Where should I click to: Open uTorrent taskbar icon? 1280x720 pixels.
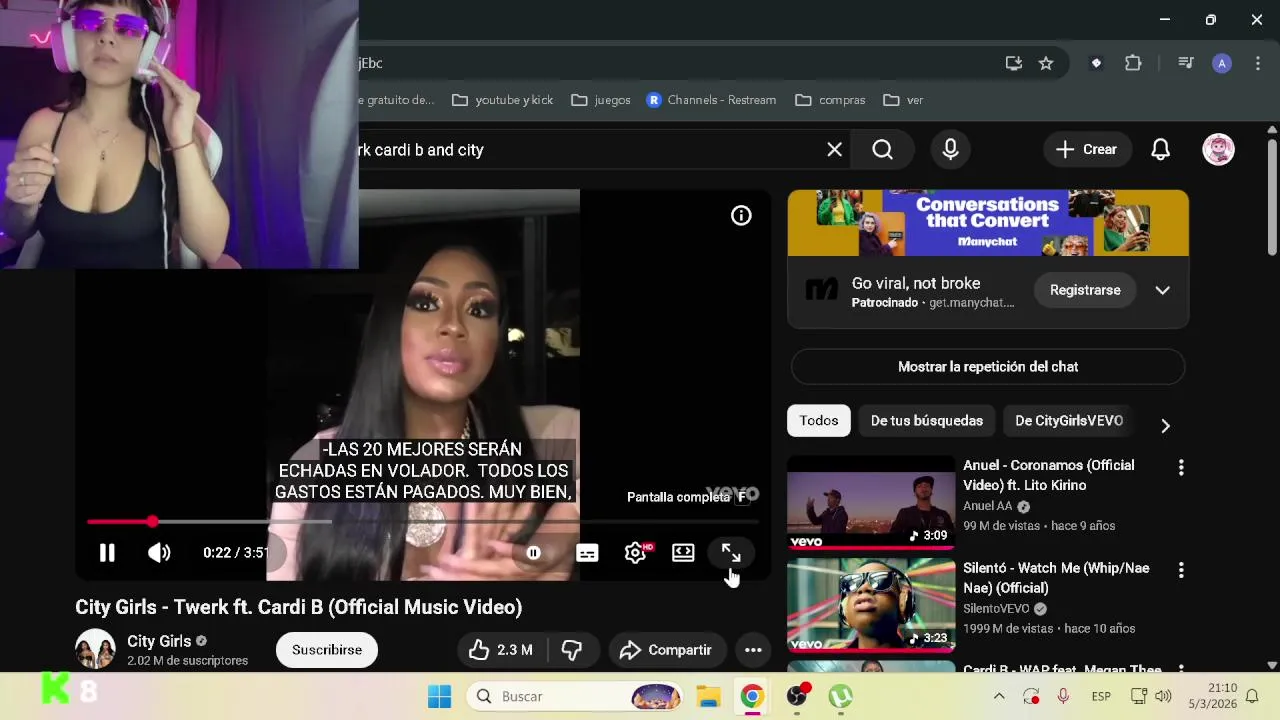point(840,696)
